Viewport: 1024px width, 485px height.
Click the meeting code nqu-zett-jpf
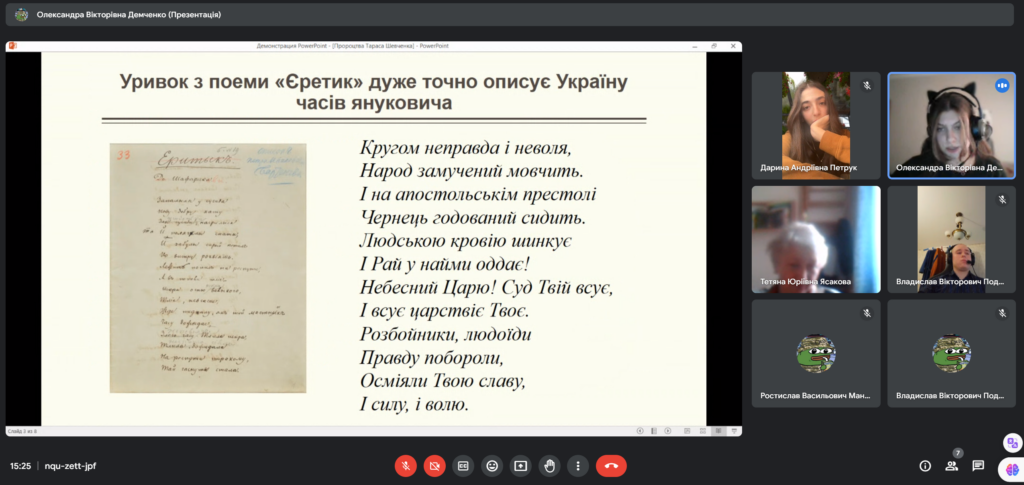[70, 466]
